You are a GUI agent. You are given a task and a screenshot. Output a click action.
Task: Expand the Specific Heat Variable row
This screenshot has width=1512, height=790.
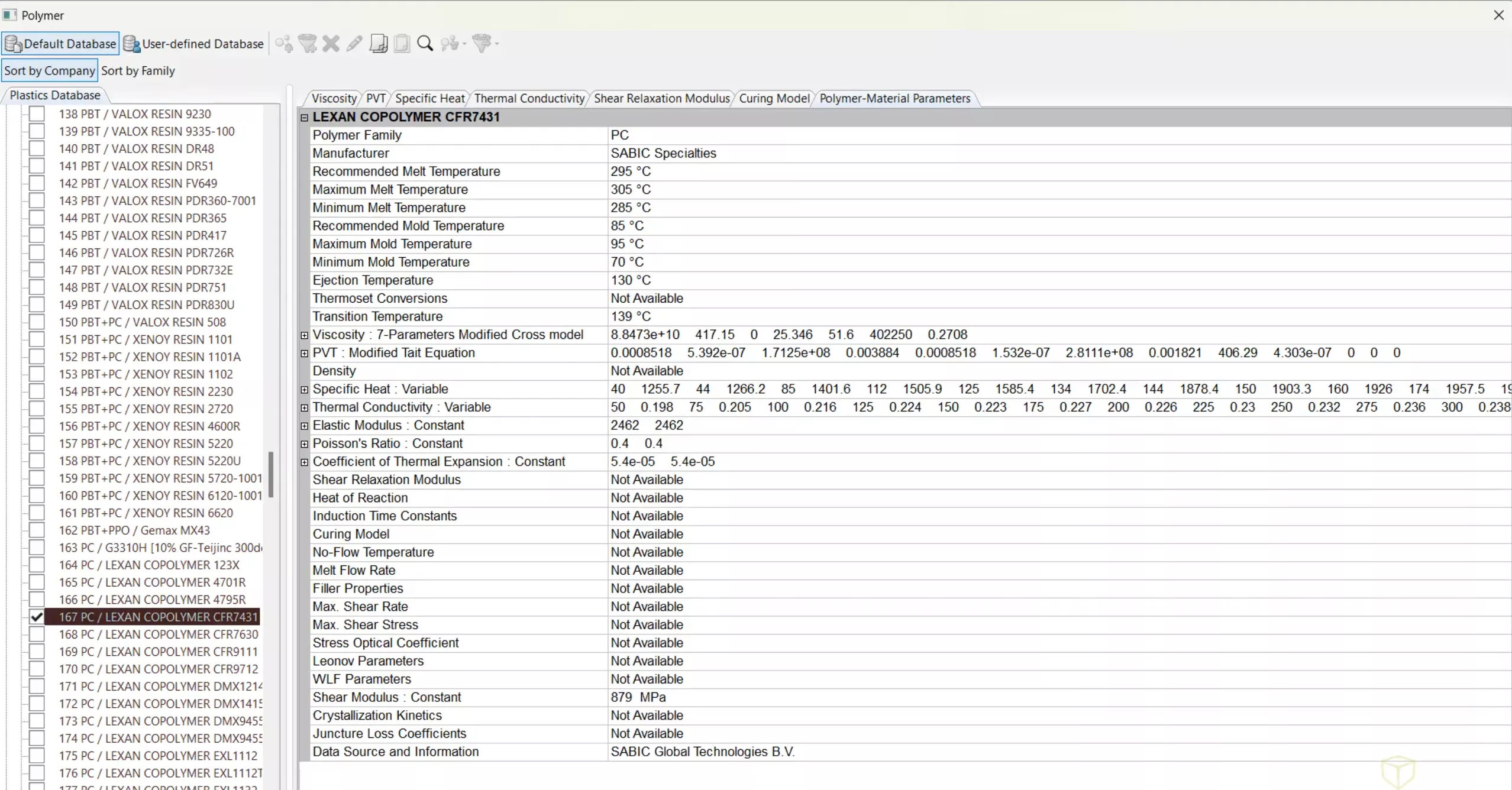[x=305, y=389]
